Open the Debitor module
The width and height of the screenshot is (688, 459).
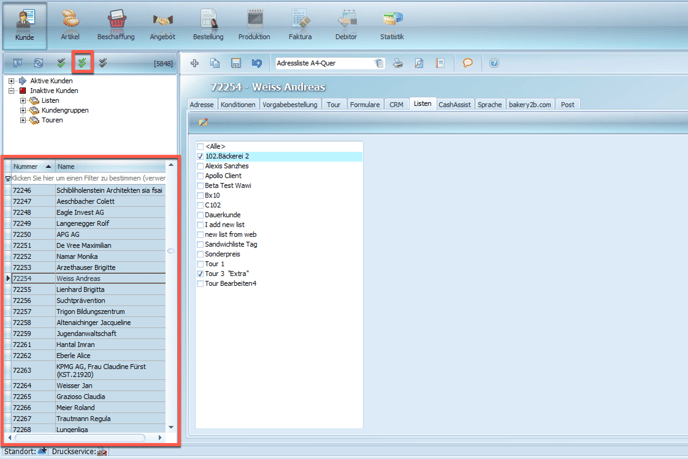[x=346, y=25]
